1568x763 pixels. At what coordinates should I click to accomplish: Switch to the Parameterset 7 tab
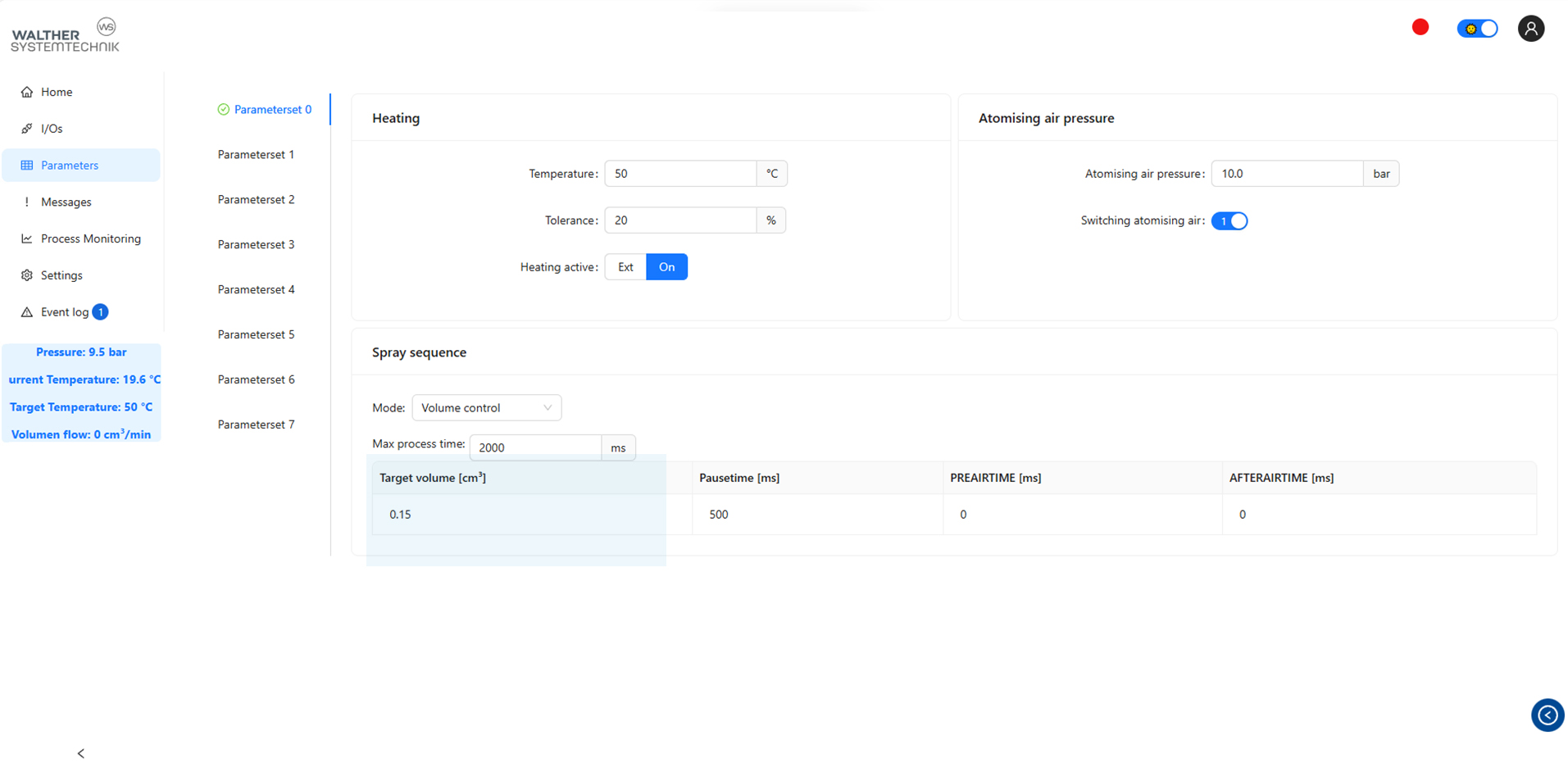pos(256,425)
